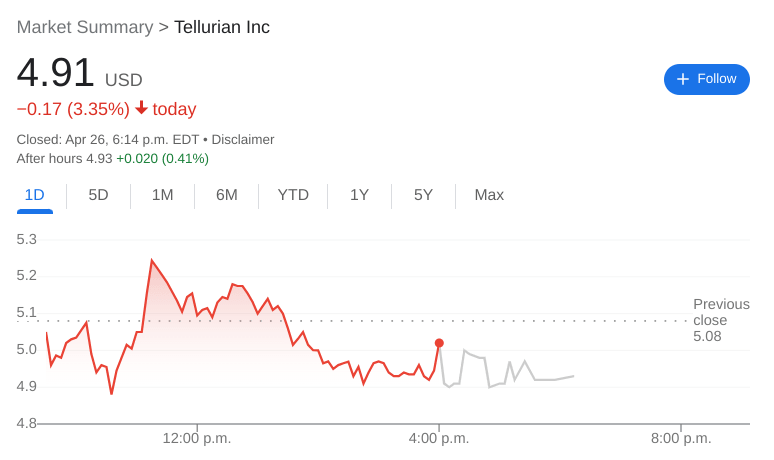774x460 pixels.
Task: Click the 12:00 p.m. axis label
Action: (x=197, y=438)
